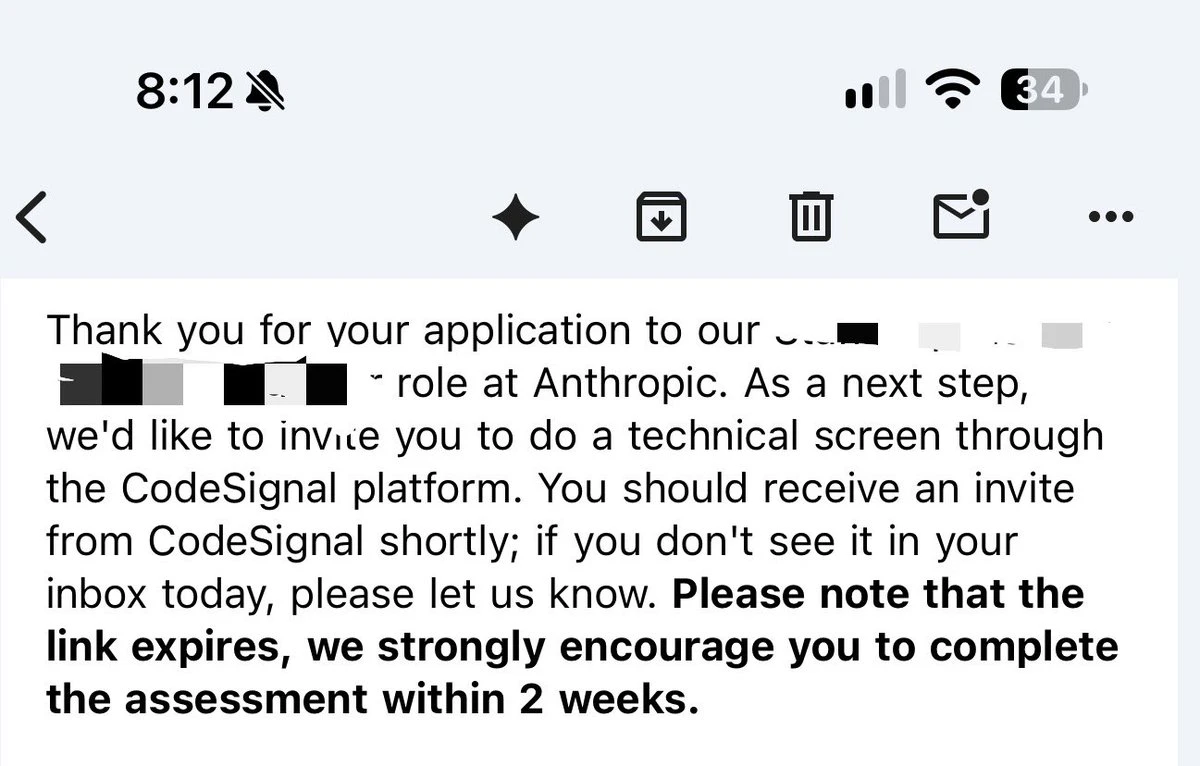Tap the 8:12 clock in status bar
Viewport: 1200px width, 766px height.
[184, 92]
